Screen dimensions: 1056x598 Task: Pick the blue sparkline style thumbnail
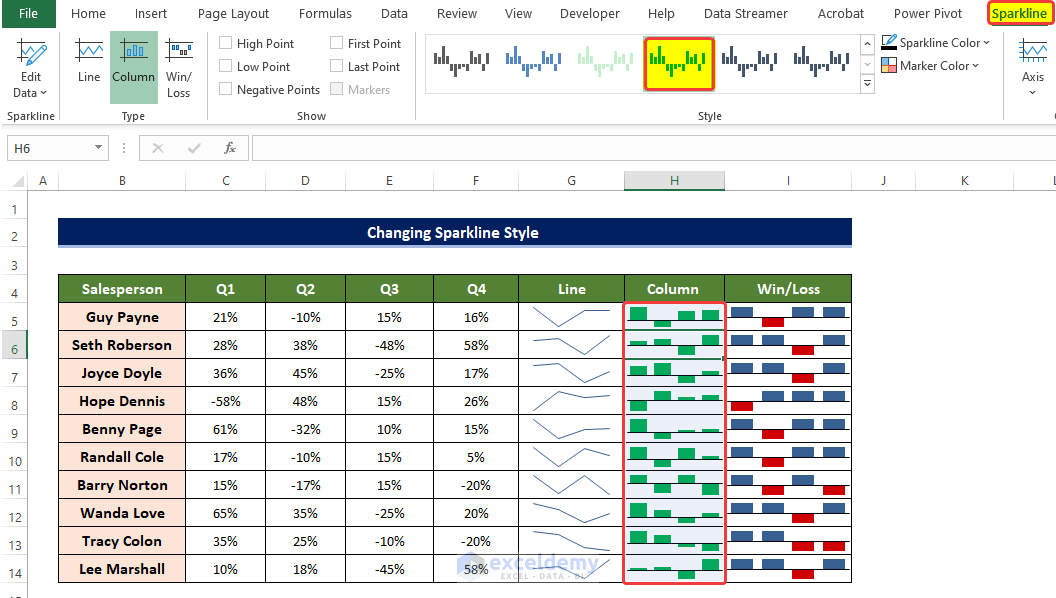click(x=534, y=62)
